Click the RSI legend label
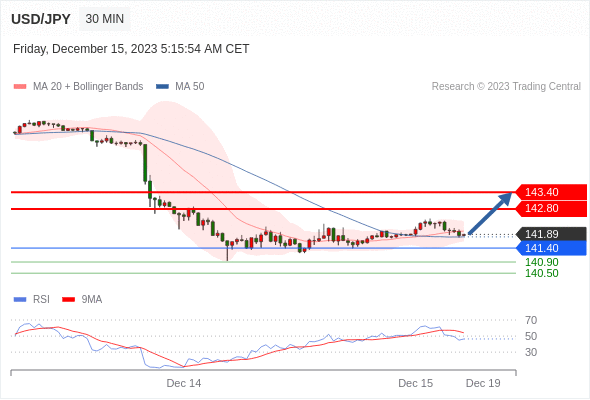Viewport: 590px width, 400px height. [41, 300]
